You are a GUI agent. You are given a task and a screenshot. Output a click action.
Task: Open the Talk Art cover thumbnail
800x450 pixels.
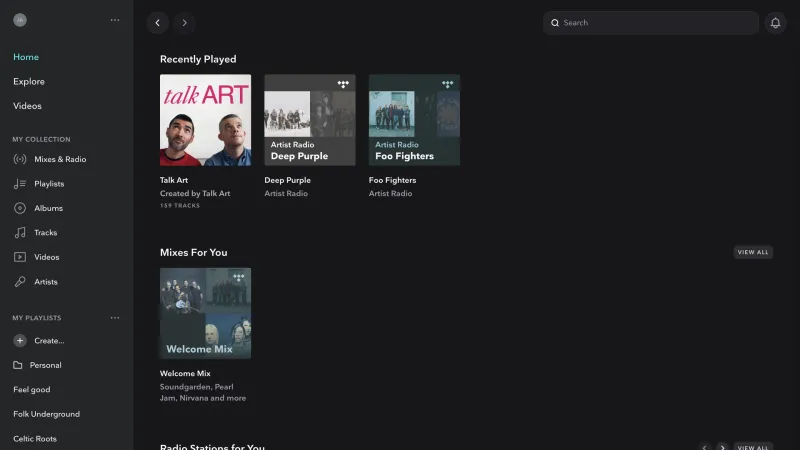click(205, 120)
